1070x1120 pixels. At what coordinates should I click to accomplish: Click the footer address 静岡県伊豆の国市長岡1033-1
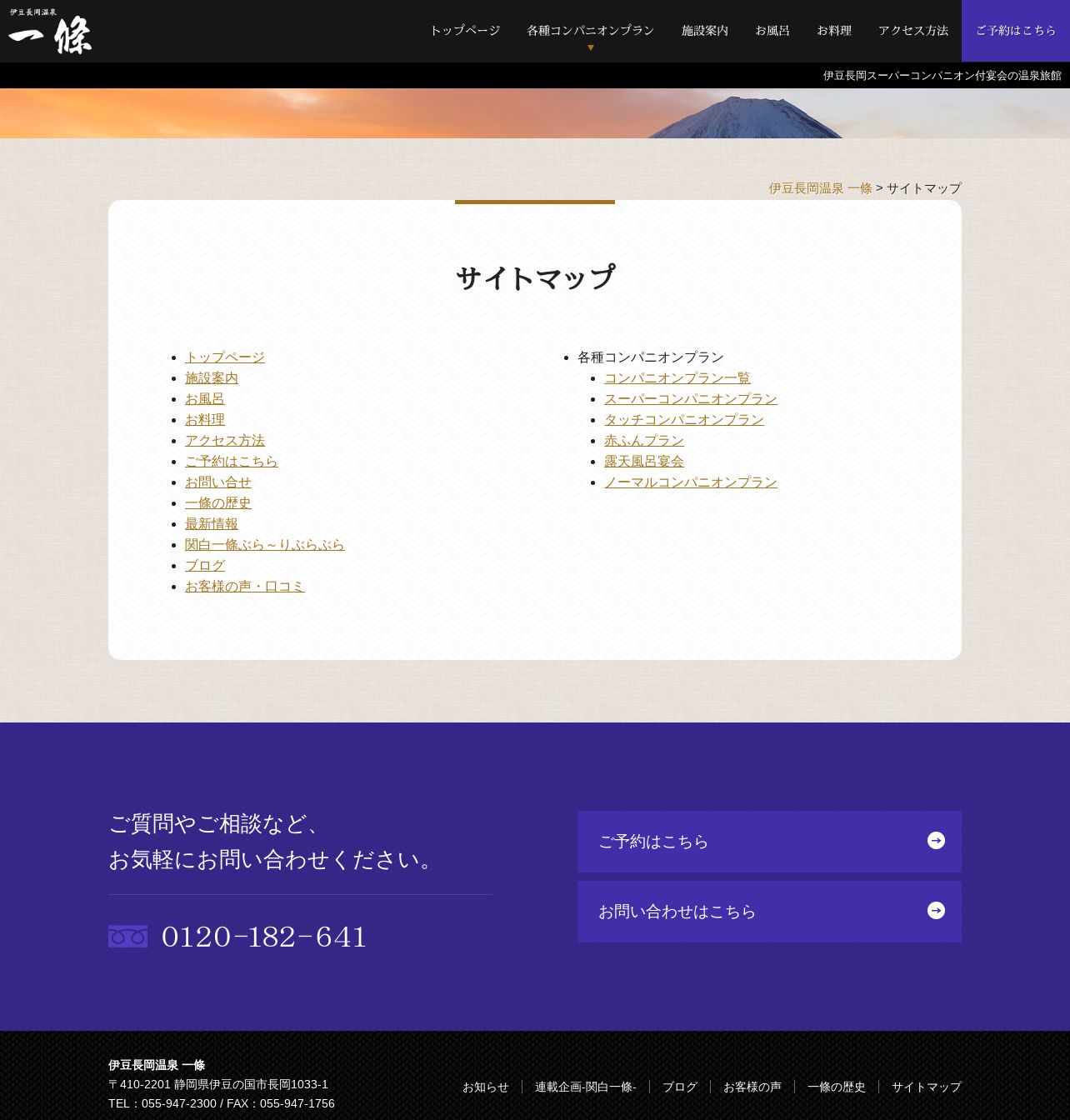click(251, 1084)
